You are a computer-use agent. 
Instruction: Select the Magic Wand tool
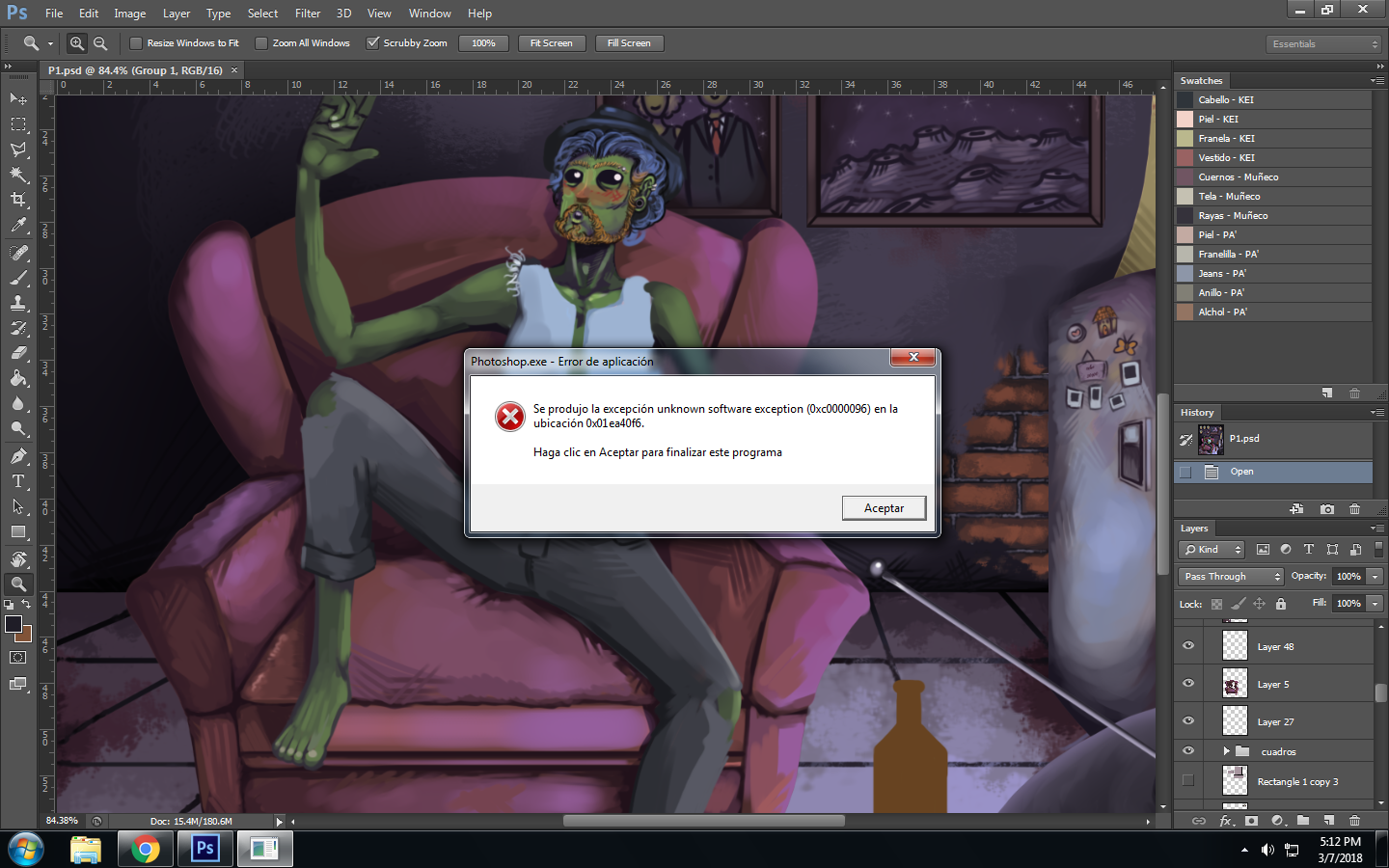[x=18, y=174]
